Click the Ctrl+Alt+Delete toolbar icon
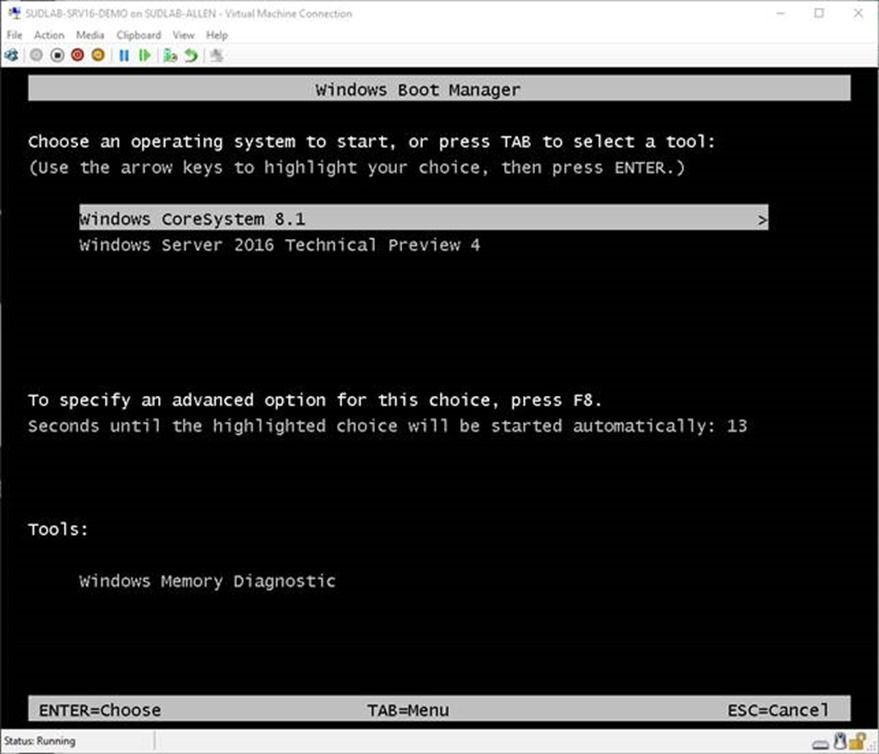This screenshot has height=754, width=879. coord(12,55)
